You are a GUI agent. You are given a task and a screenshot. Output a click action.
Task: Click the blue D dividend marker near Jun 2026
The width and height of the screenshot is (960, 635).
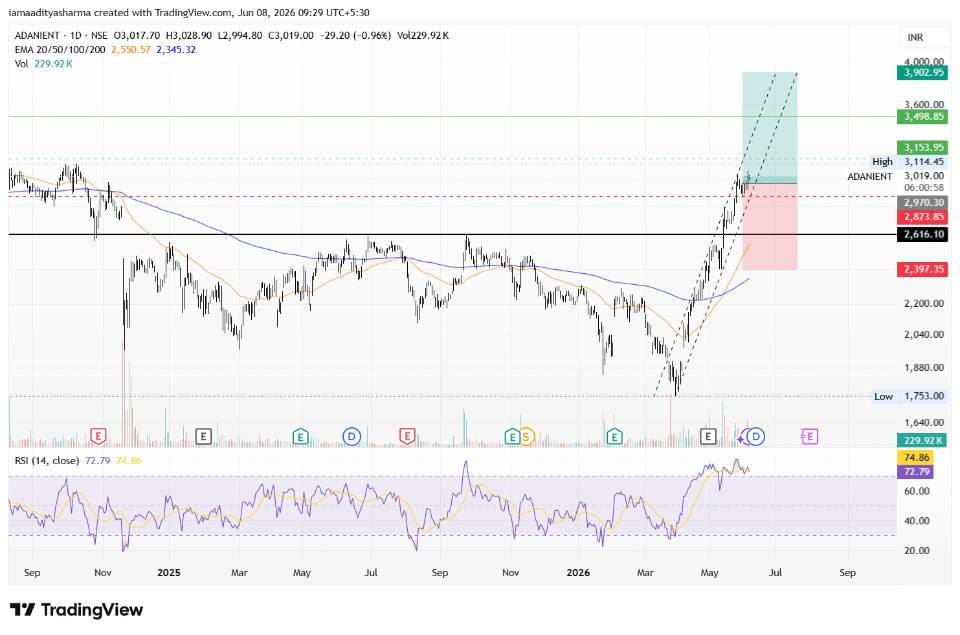[x=756, y=437]
